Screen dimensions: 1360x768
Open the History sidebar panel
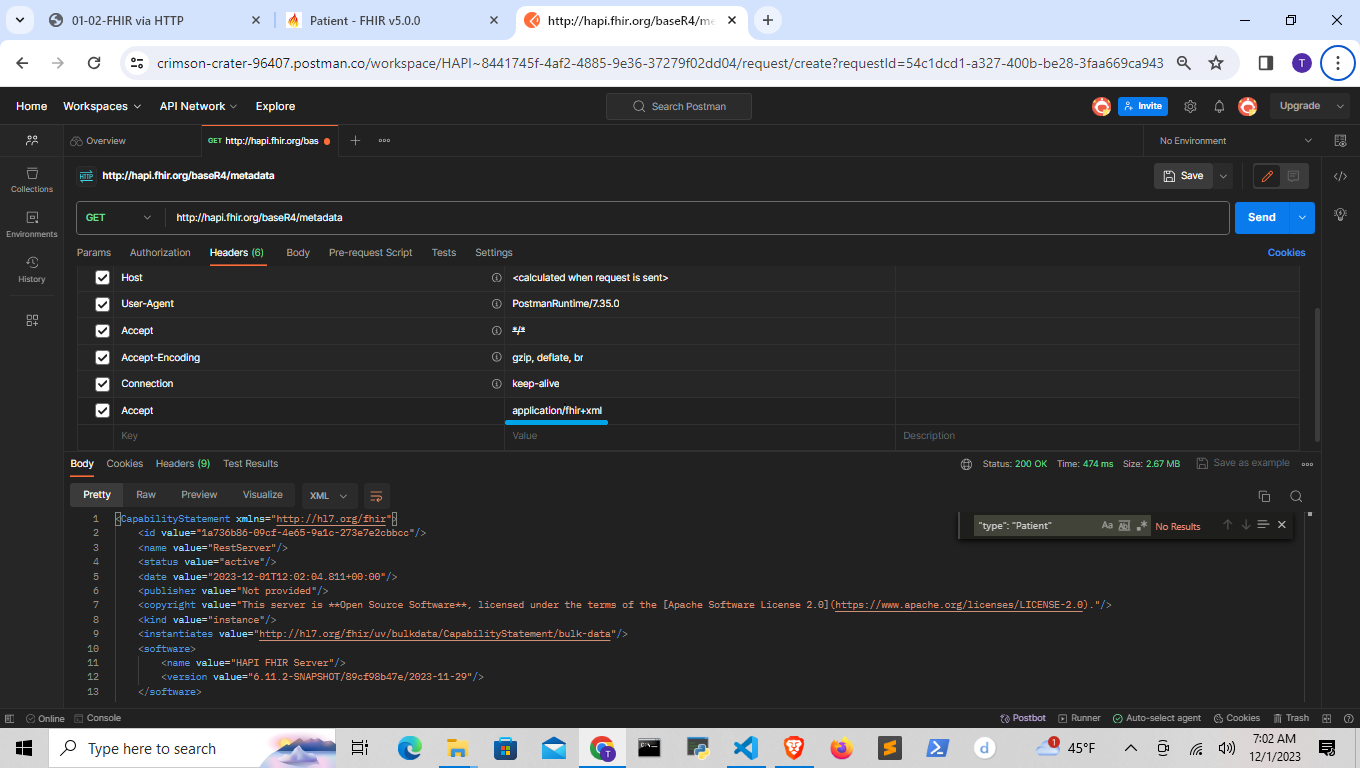(x=32, y=270)
